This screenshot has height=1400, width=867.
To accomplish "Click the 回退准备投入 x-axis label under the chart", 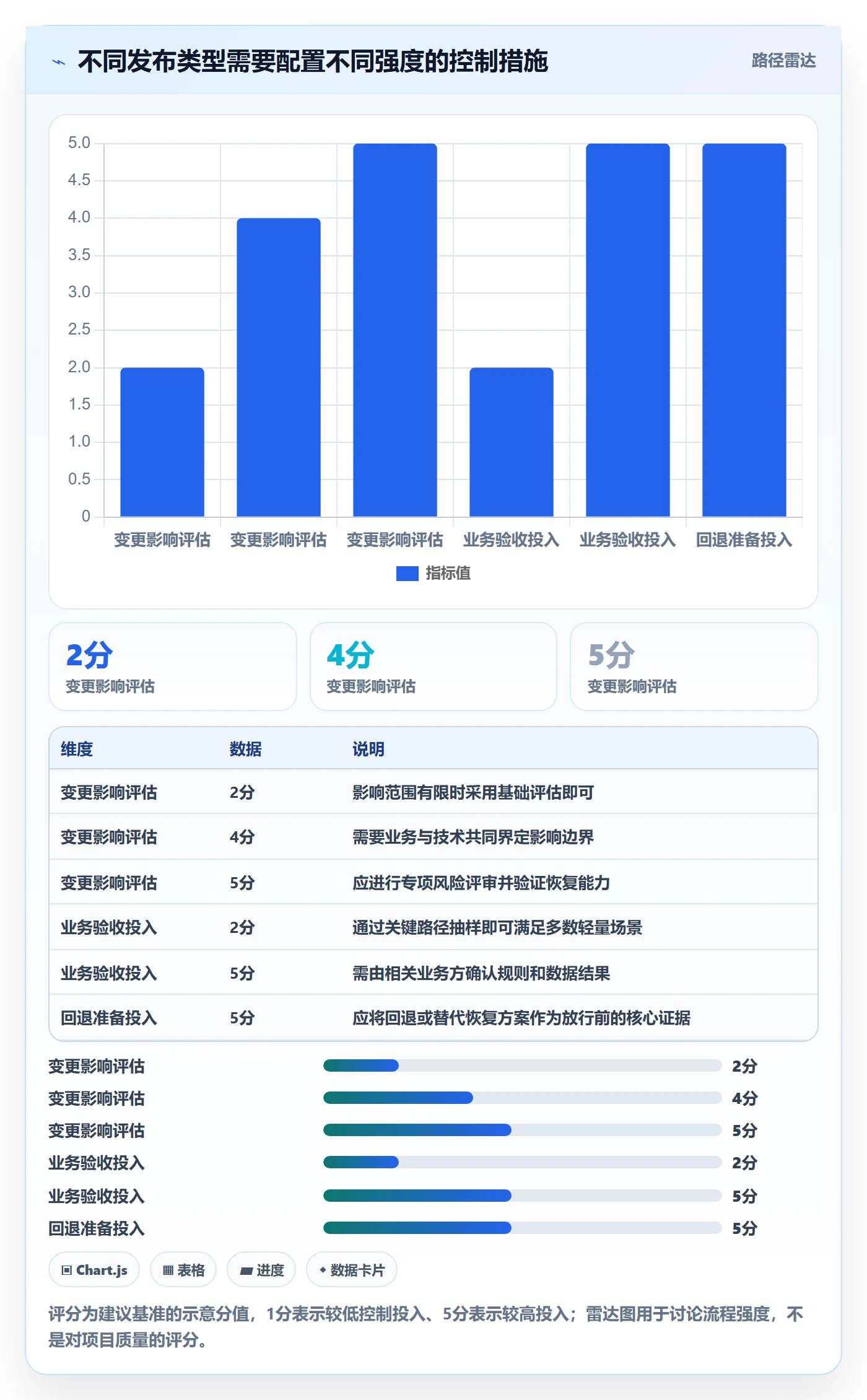I will pos(744,540).
